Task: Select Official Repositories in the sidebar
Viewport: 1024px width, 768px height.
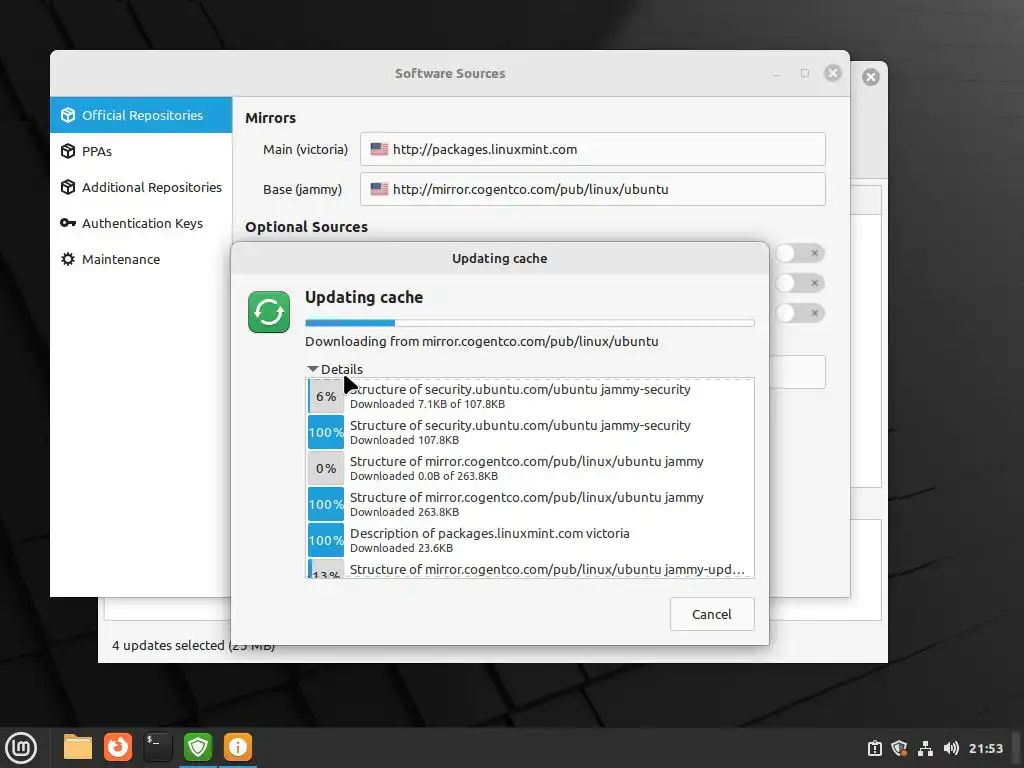Action: click(141, 115)
